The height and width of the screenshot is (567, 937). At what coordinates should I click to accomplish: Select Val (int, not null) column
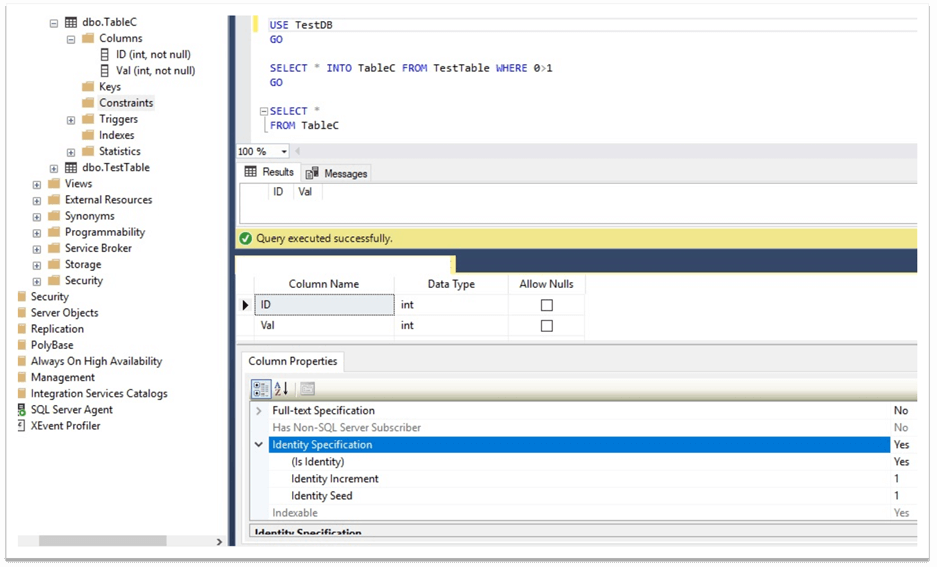pyautogui.click(x=155, y=71)
